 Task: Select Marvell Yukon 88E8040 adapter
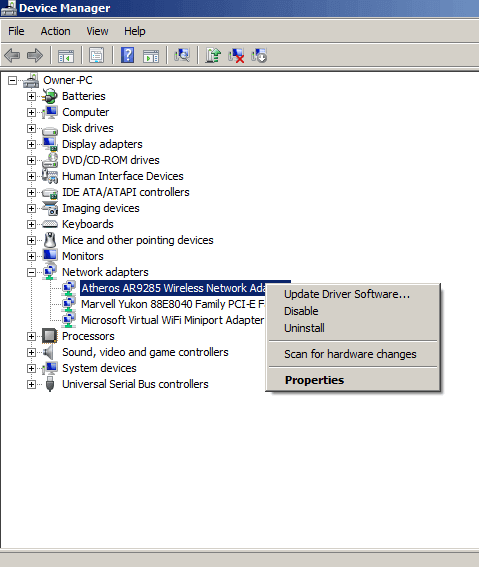point(173,304)
